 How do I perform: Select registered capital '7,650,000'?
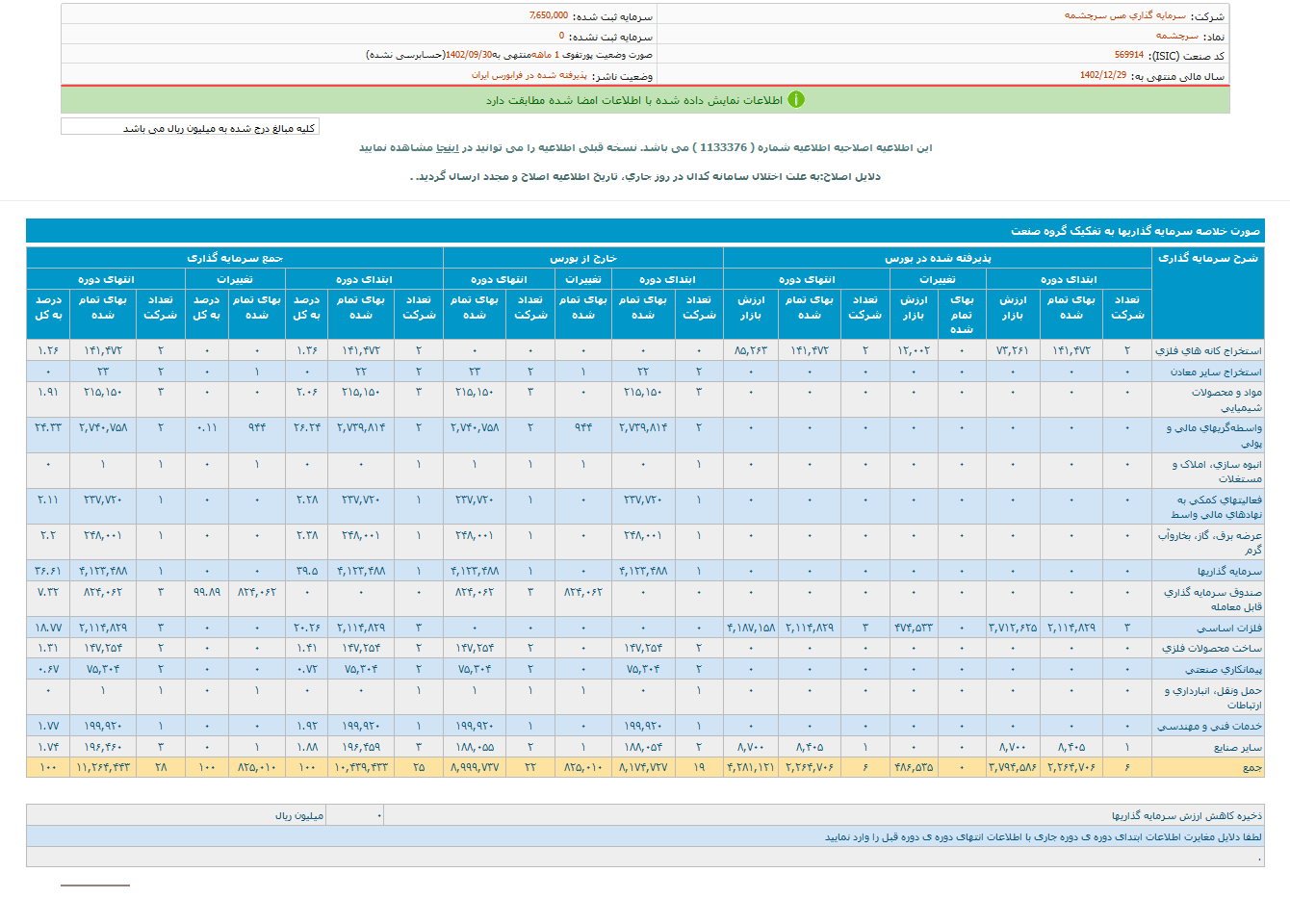coord(549,16)
